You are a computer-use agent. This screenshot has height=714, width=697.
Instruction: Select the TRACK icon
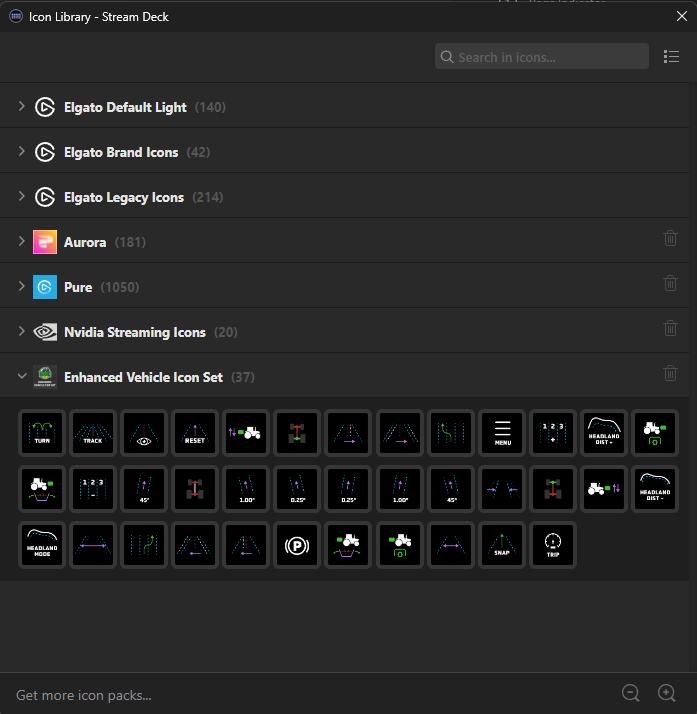tap(93, 433)
